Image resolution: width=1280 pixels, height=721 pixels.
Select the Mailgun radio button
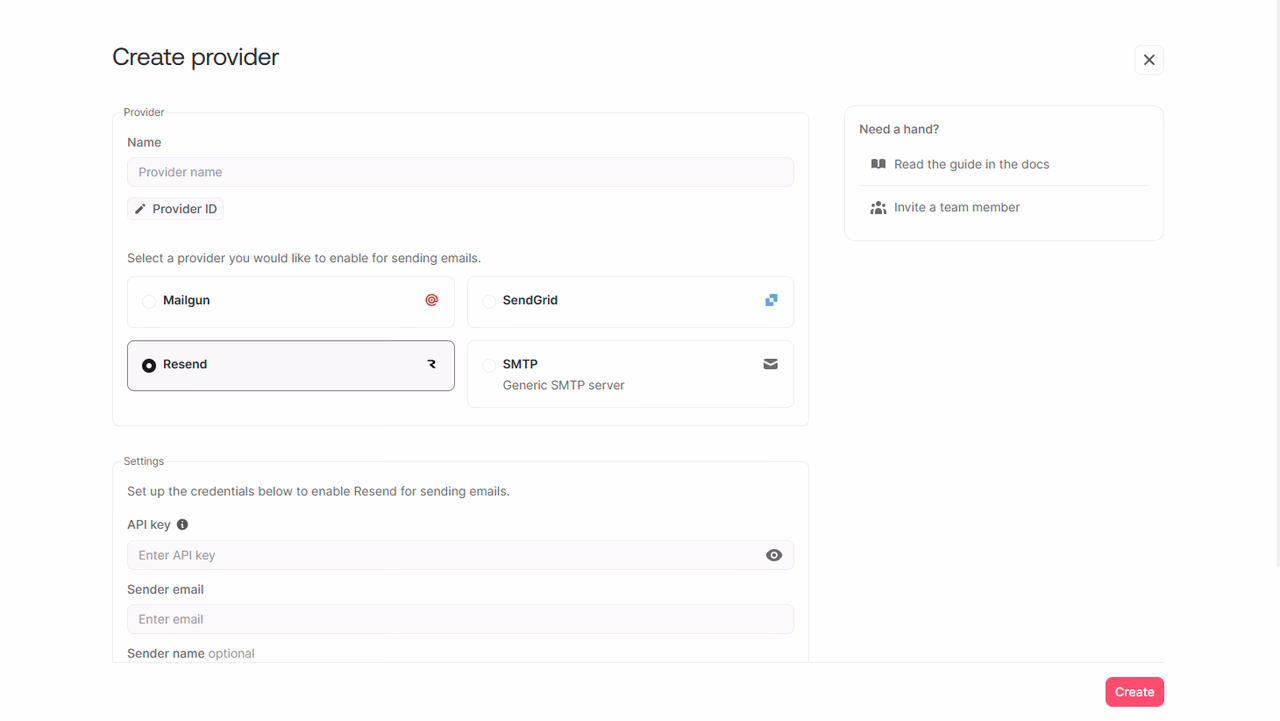pos(149,301)
